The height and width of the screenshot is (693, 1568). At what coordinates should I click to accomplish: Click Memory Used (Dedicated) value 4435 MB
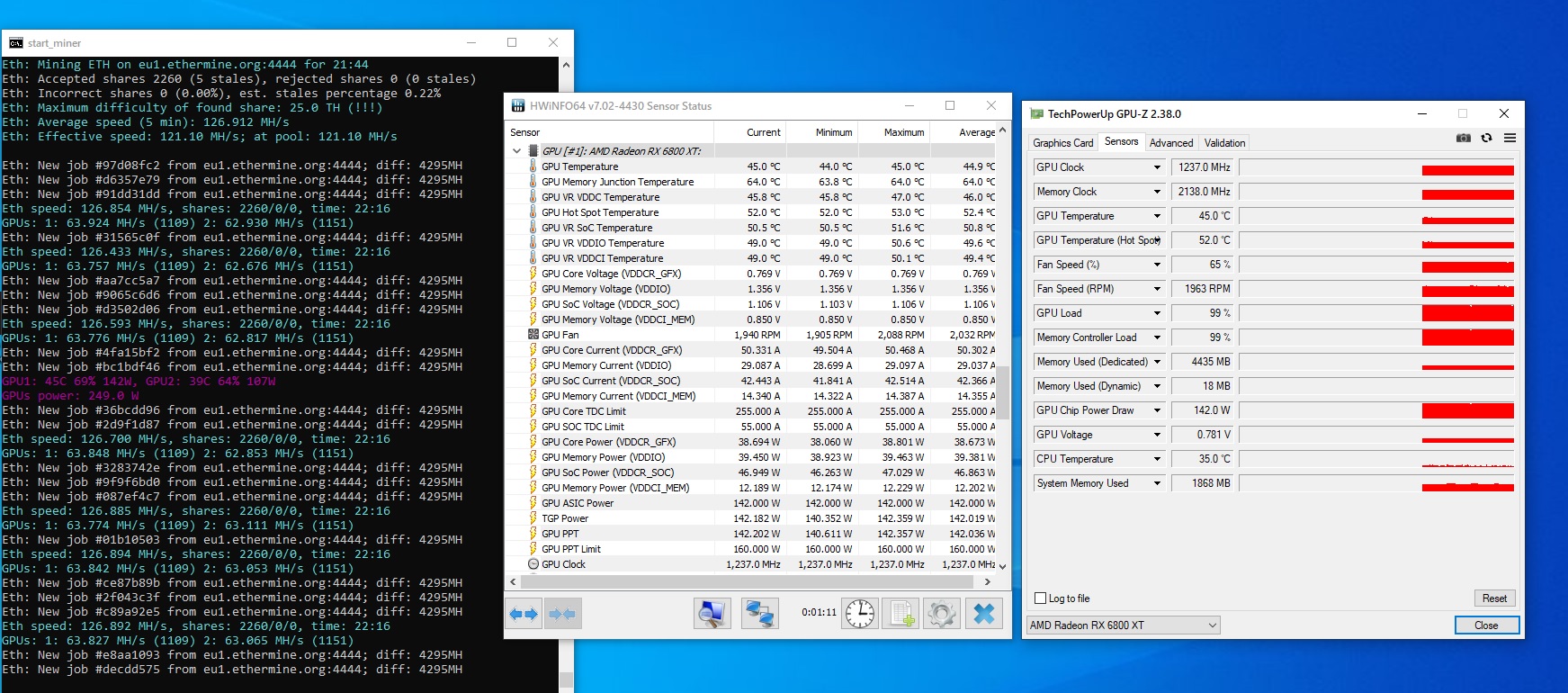point(1202,362)
